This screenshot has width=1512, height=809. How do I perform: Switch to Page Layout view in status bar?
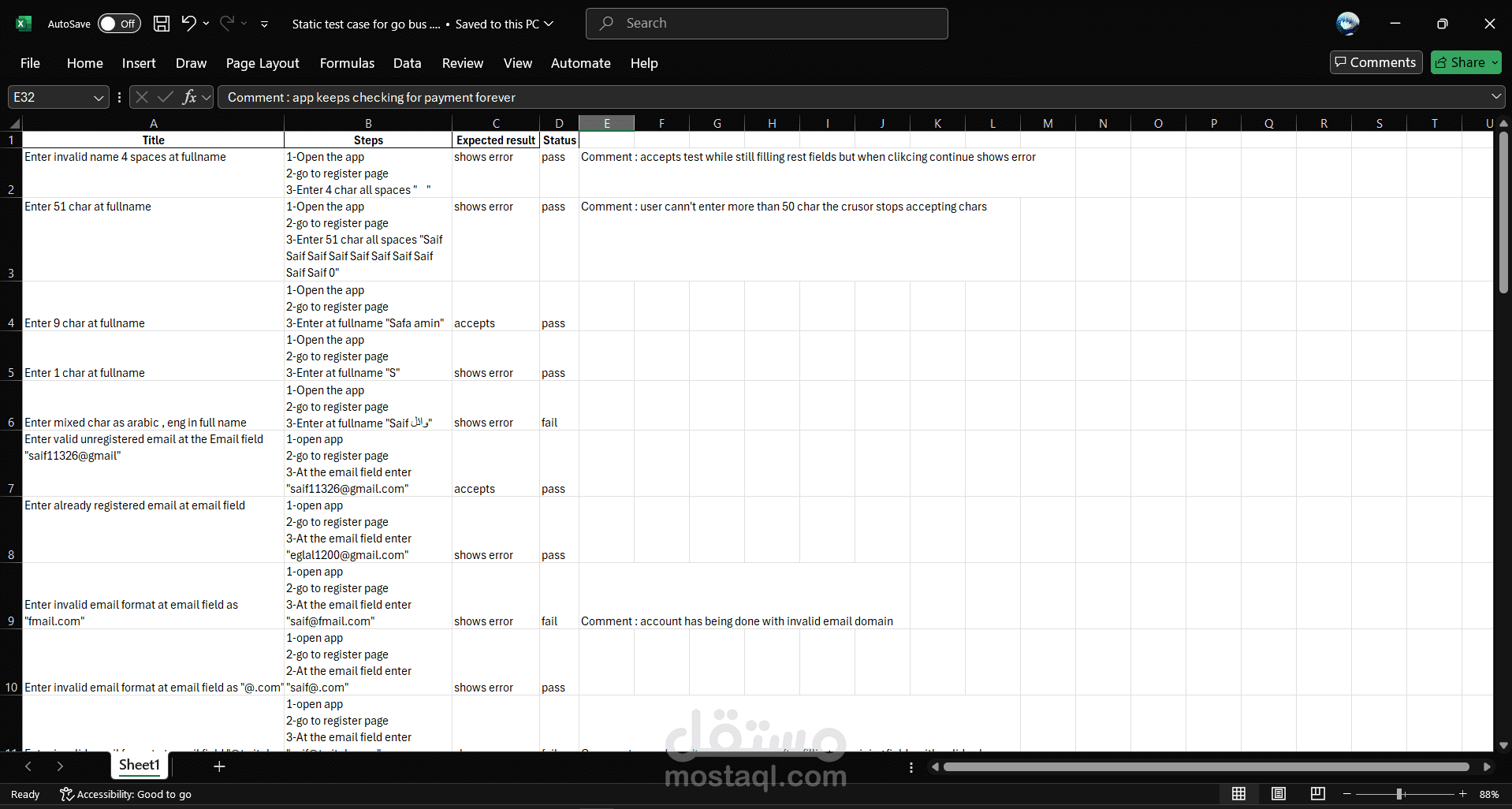pos(1278,794)
